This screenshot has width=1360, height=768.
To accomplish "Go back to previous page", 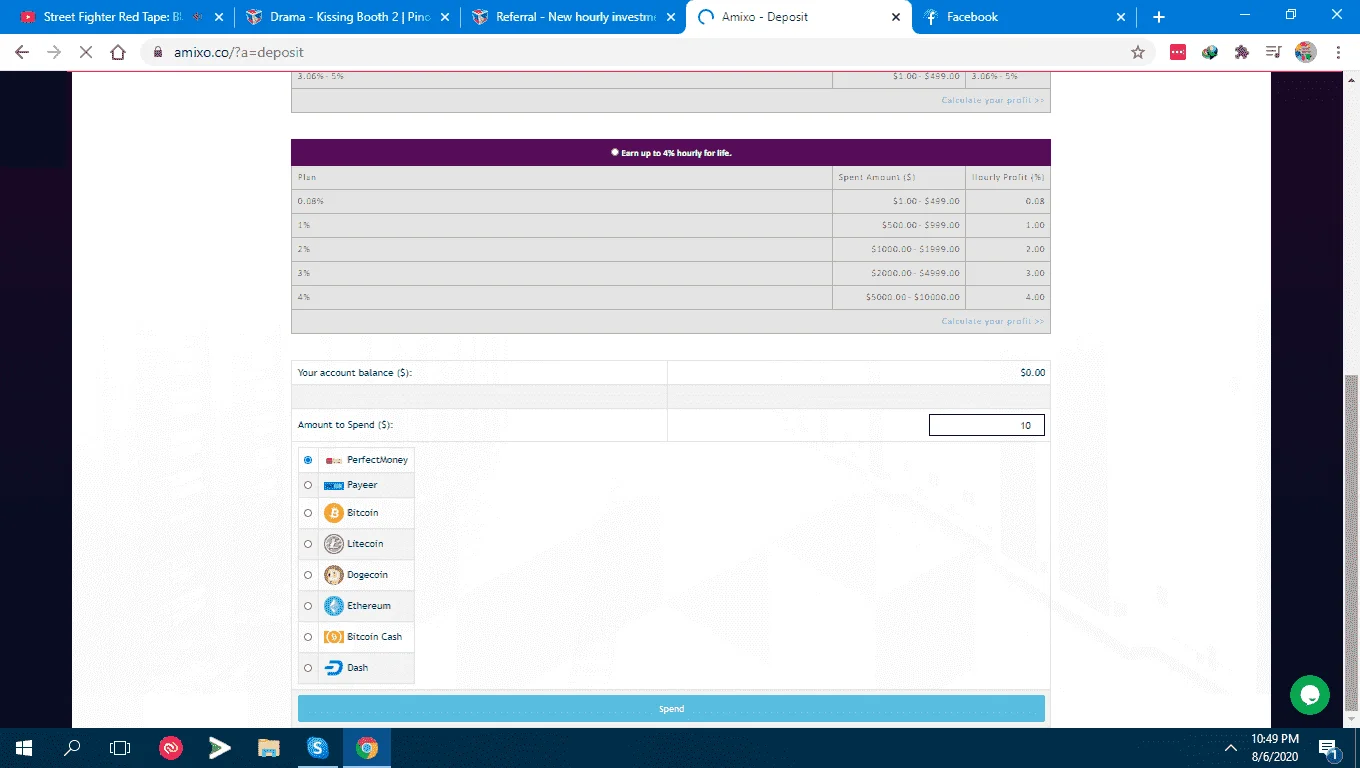I will coord(22,52).
